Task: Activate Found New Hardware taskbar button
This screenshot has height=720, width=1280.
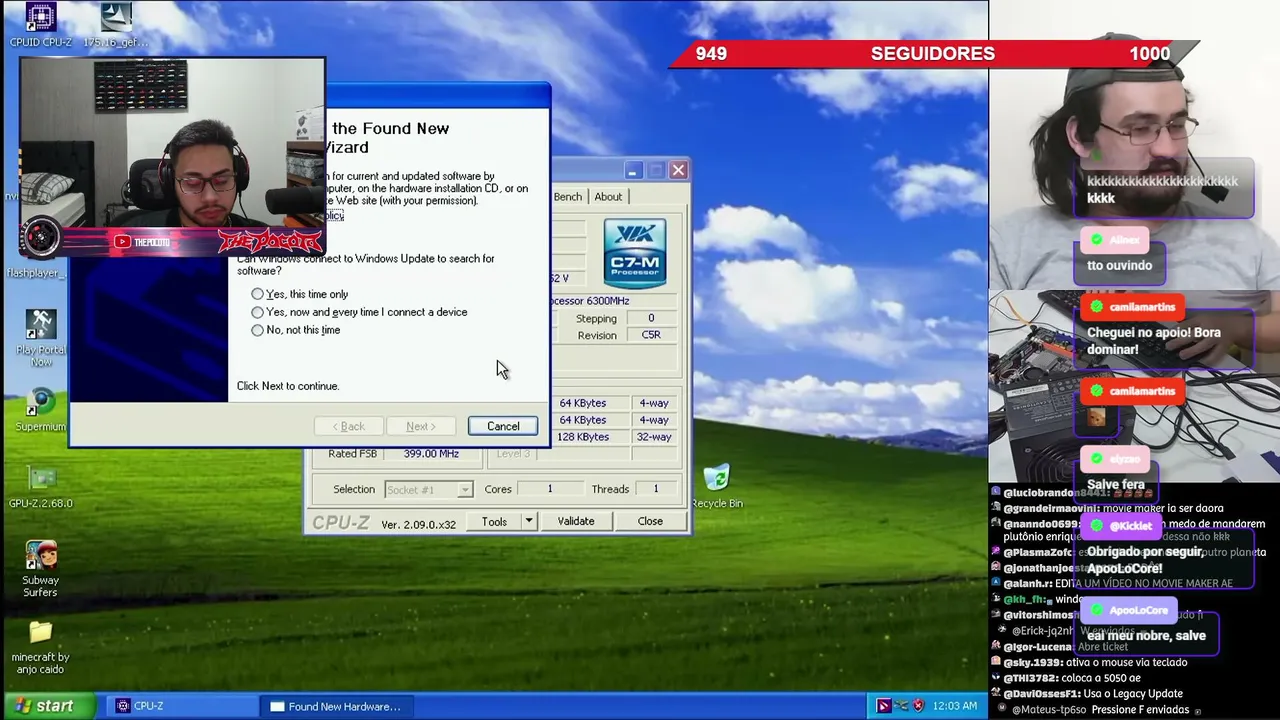Action: pyautogui.click(x=336, y=706)
